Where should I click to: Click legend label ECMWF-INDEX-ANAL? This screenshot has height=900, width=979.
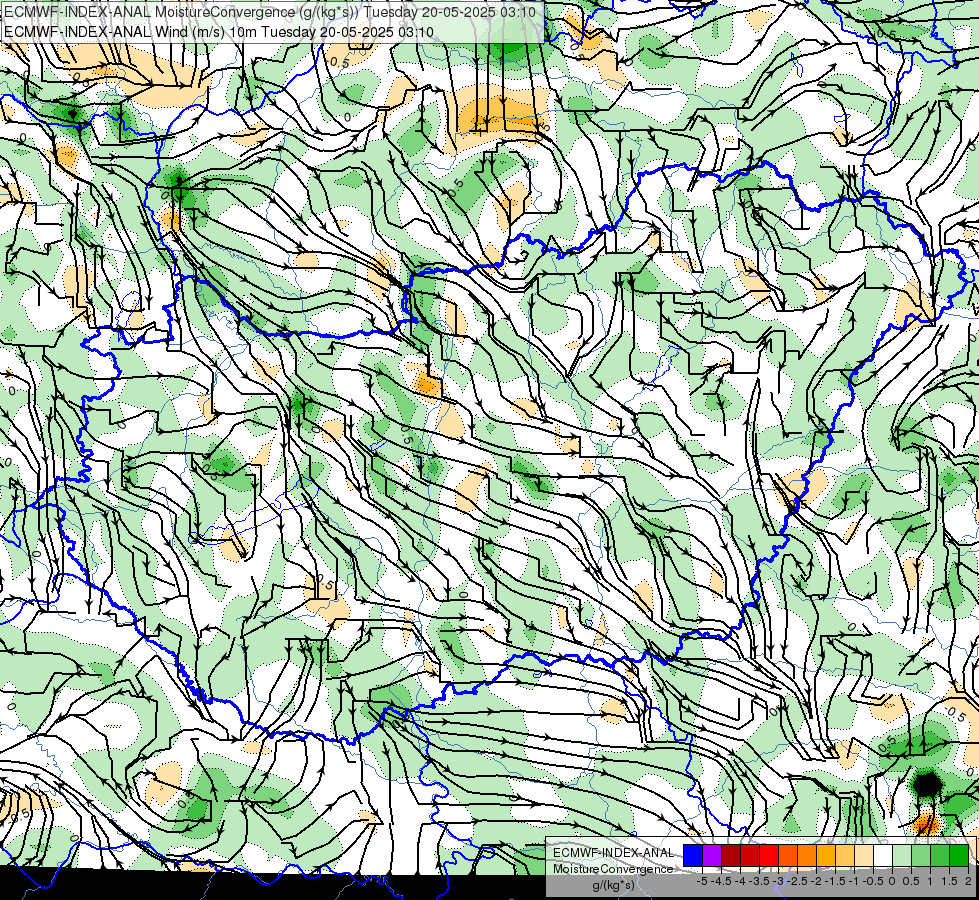pos(613,853)
